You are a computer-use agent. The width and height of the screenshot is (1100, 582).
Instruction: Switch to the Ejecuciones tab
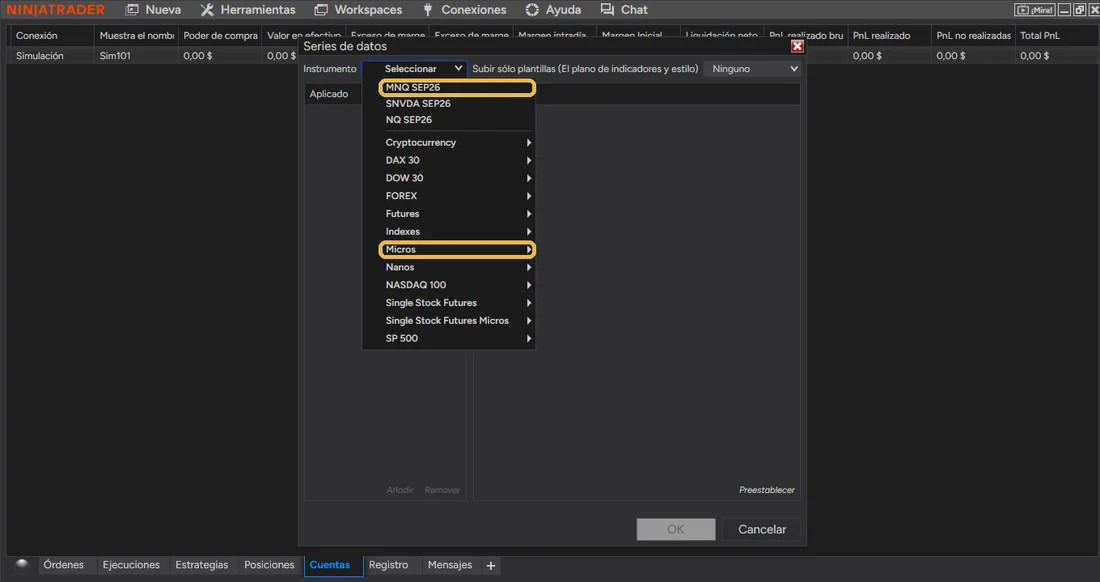(131, 565)
